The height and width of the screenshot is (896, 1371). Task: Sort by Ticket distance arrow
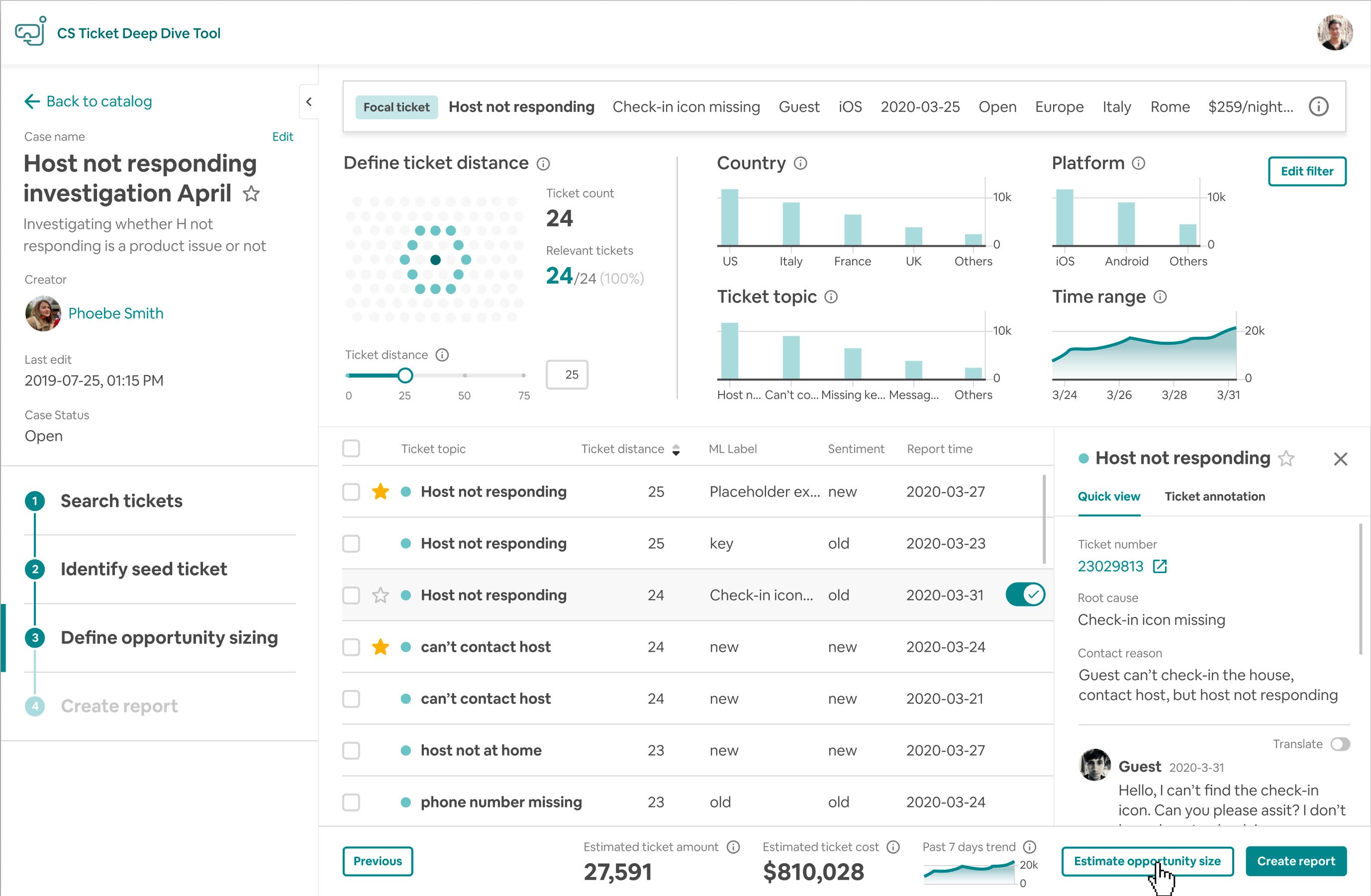point(676,449)
